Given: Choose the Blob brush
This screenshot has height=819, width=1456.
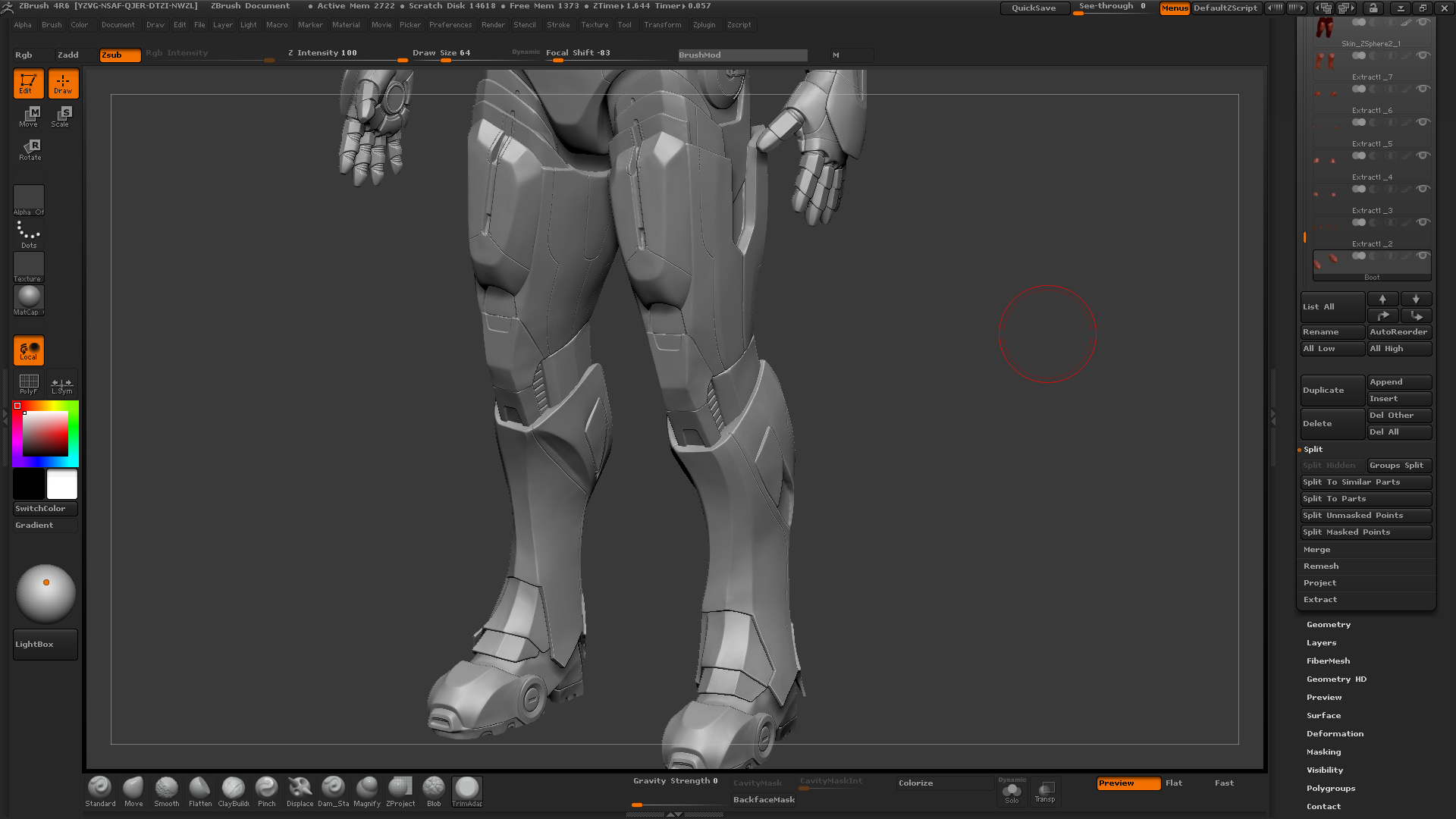Looking at the screenshot, I should pos(434,792).
